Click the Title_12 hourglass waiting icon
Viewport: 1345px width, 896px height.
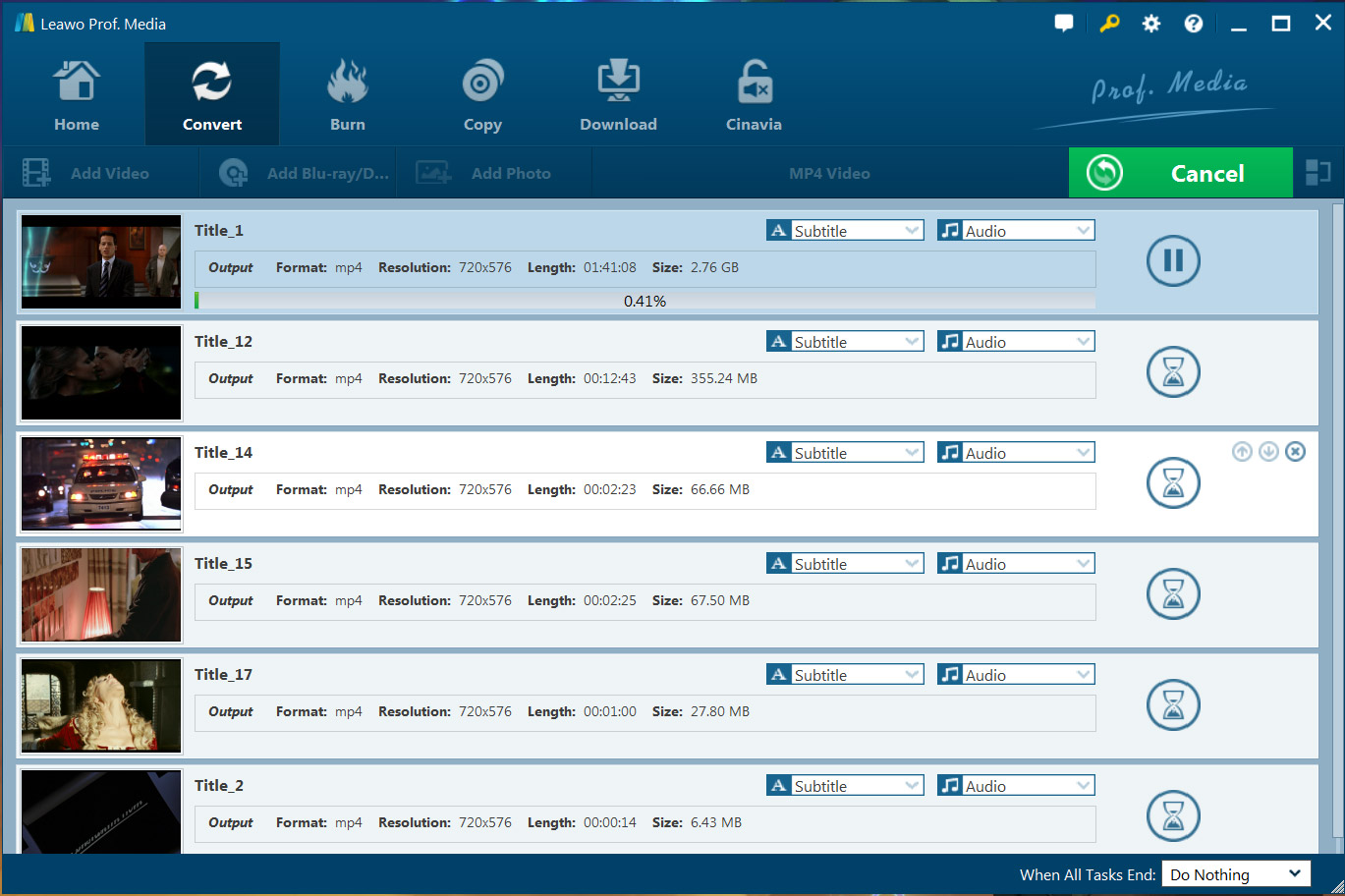[1173, 371]
